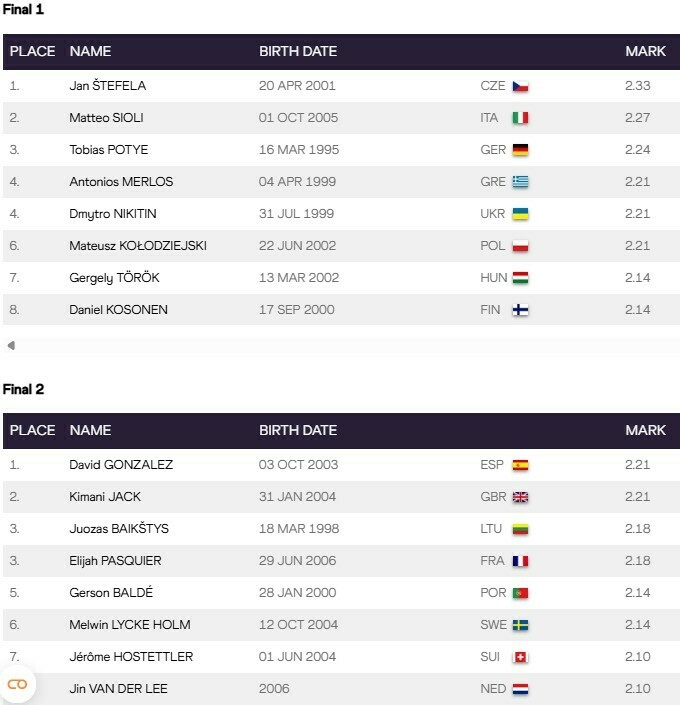Click the PLACE header in Final 2 table

[x=32, y=430]
